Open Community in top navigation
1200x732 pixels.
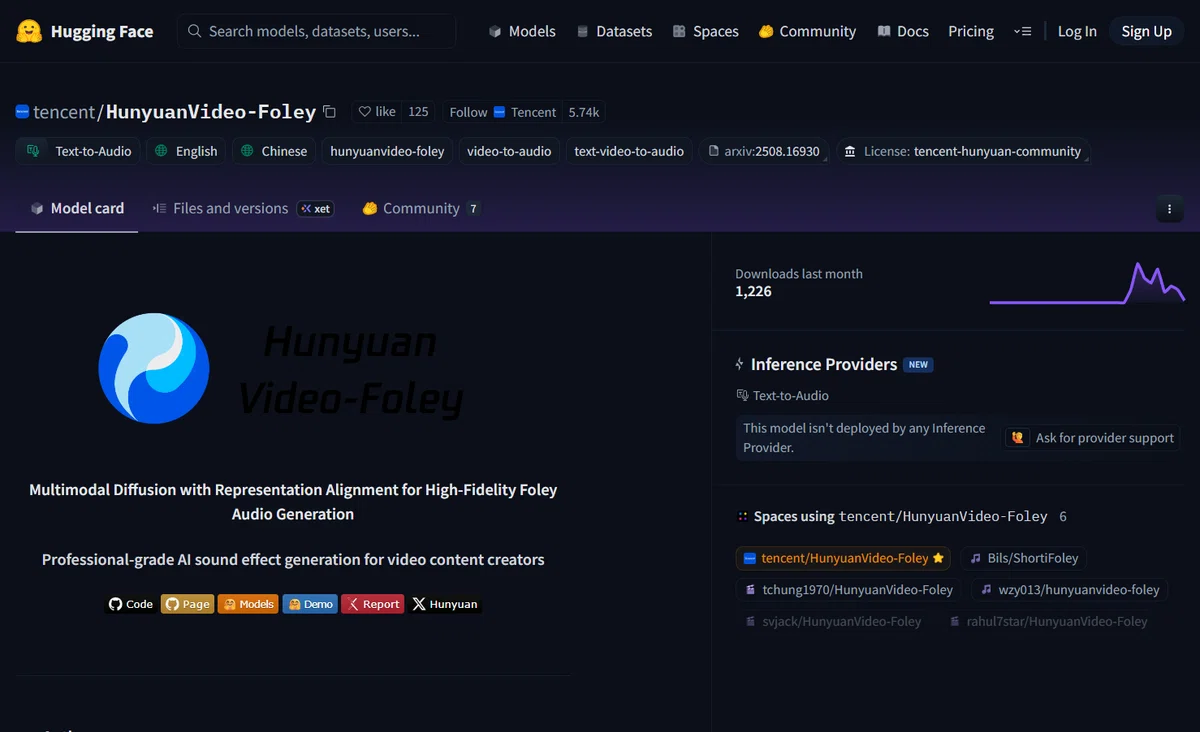click(807, 31)
